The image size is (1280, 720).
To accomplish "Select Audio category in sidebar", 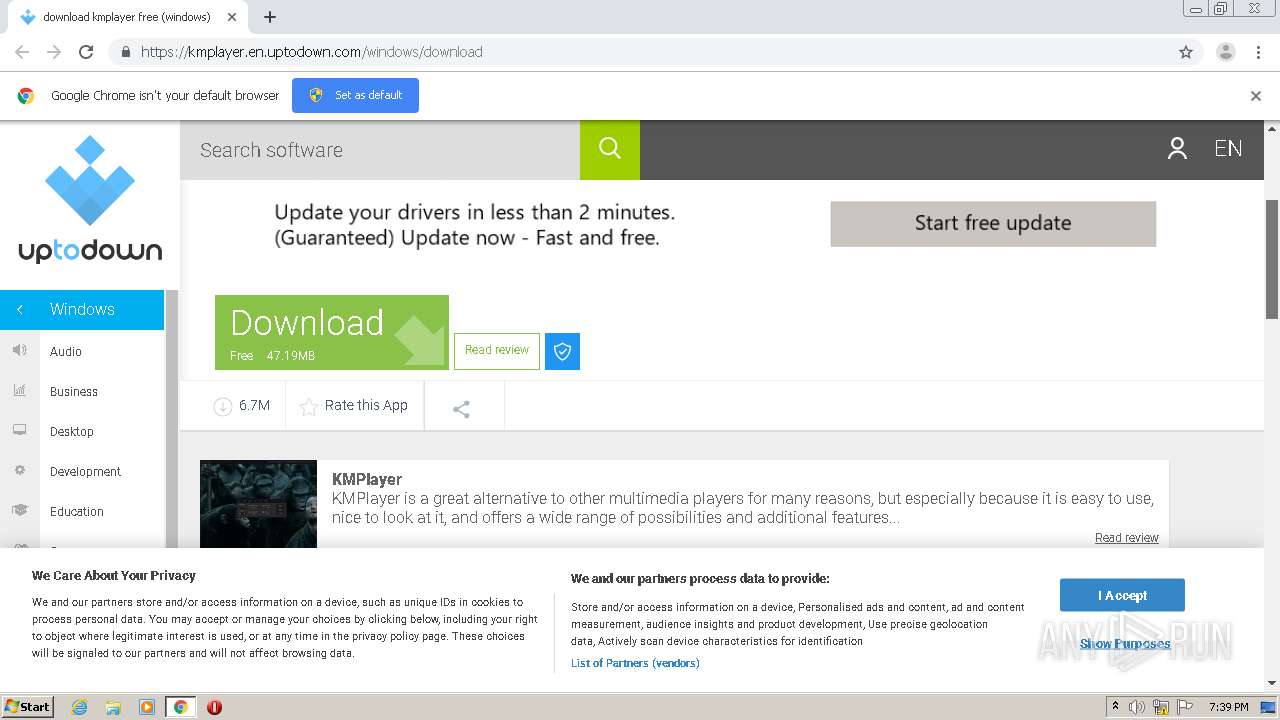I will (x=66, y=351).
